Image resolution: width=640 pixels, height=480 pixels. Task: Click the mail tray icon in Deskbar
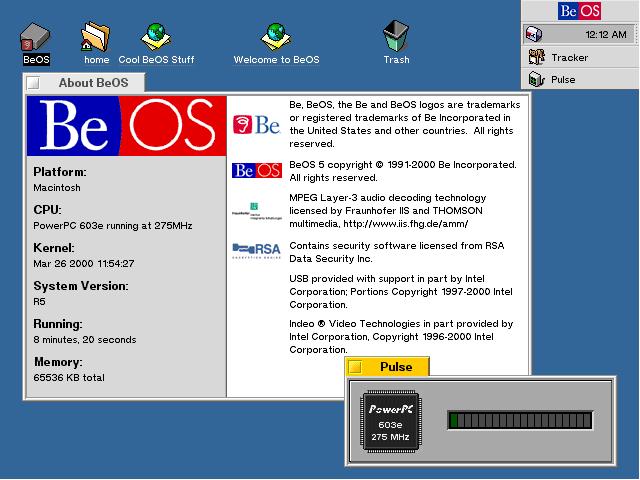(x=533, y=34)
